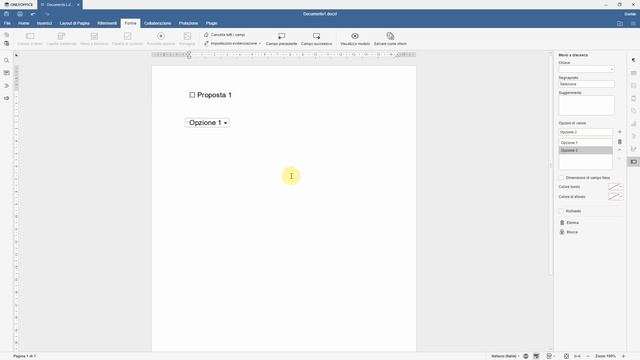640x360 pixels.
Task: Click the Print icon in title bar
Action: 20,14
